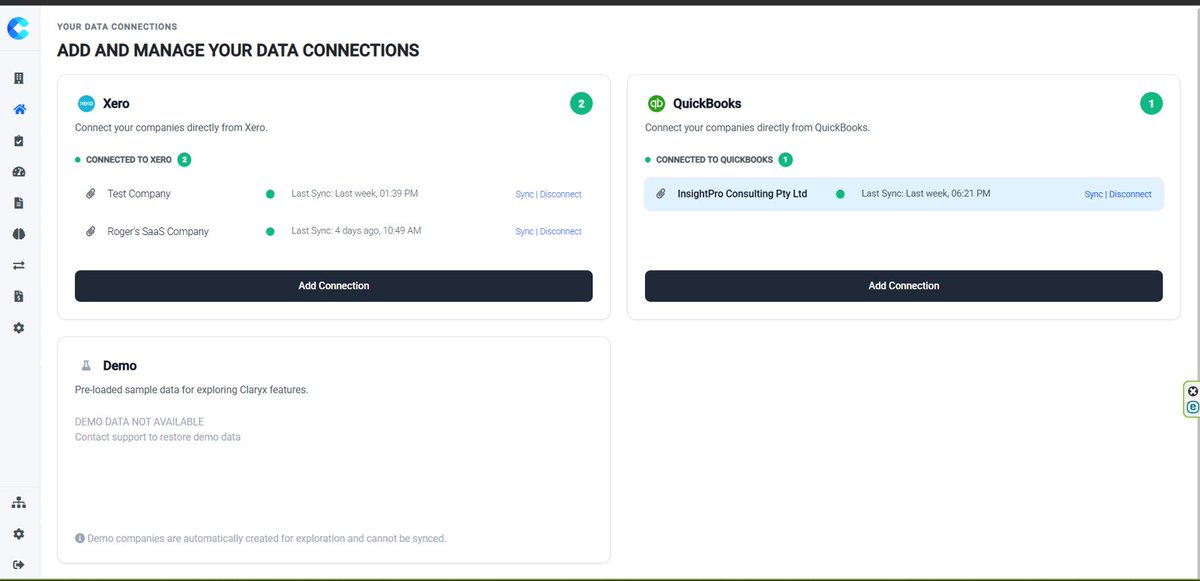Open the building (companies) sidebar icon
Viewport: 1200px width, 581px height.
coord(18,78)
